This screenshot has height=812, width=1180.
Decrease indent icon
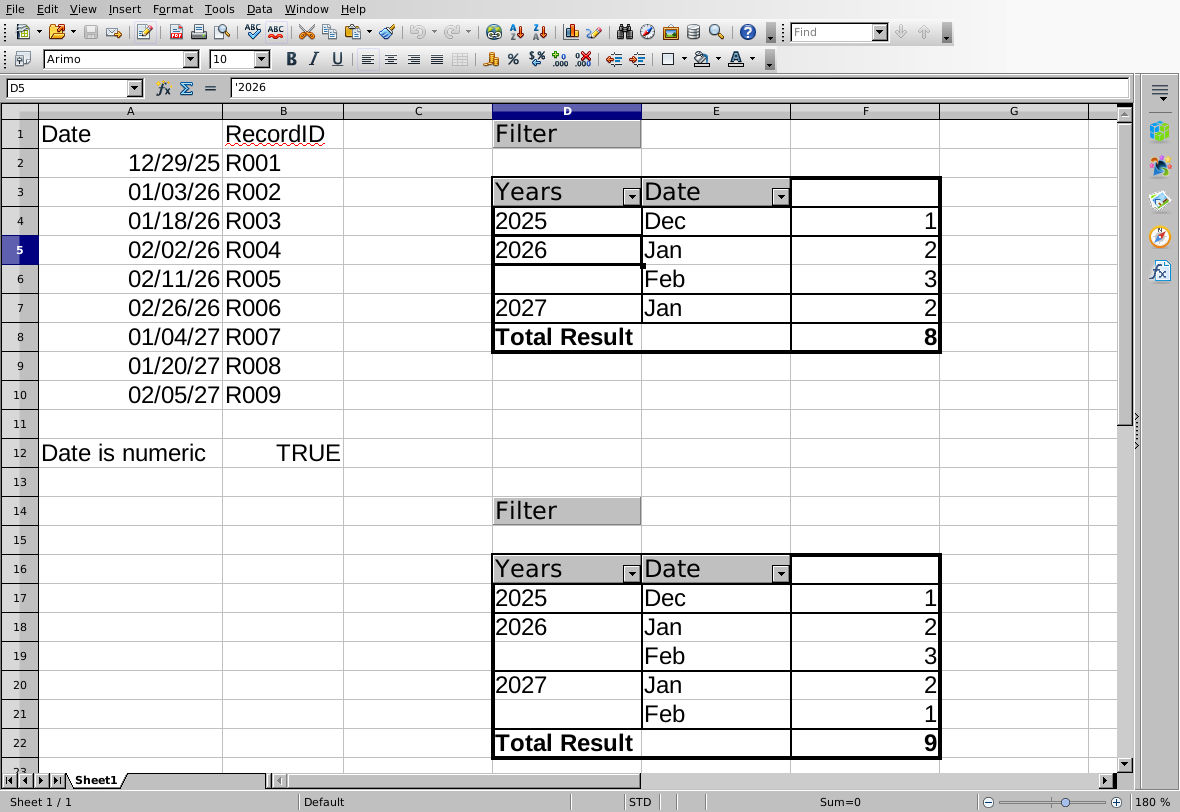(614, 59)
